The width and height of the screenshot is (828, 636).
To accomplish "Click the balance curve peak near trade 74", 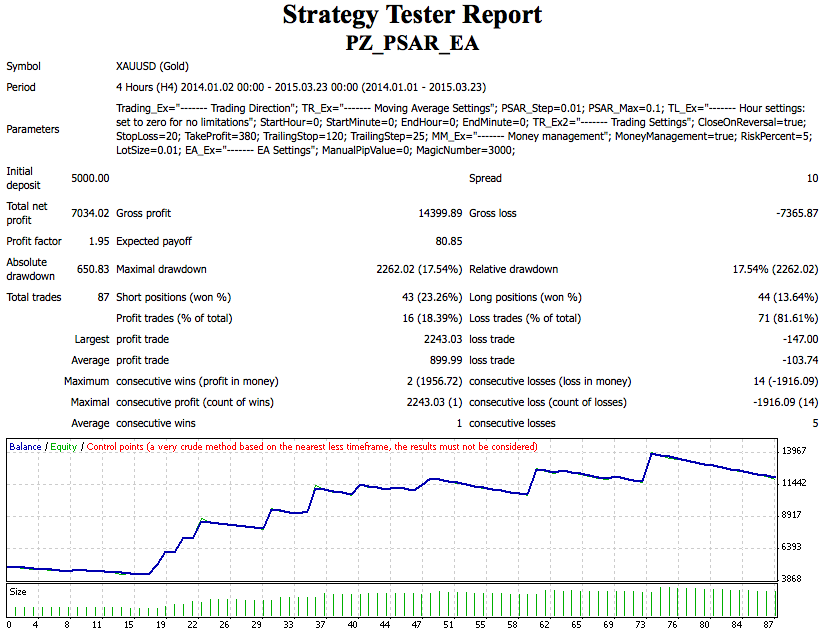I will coord(653,454).
